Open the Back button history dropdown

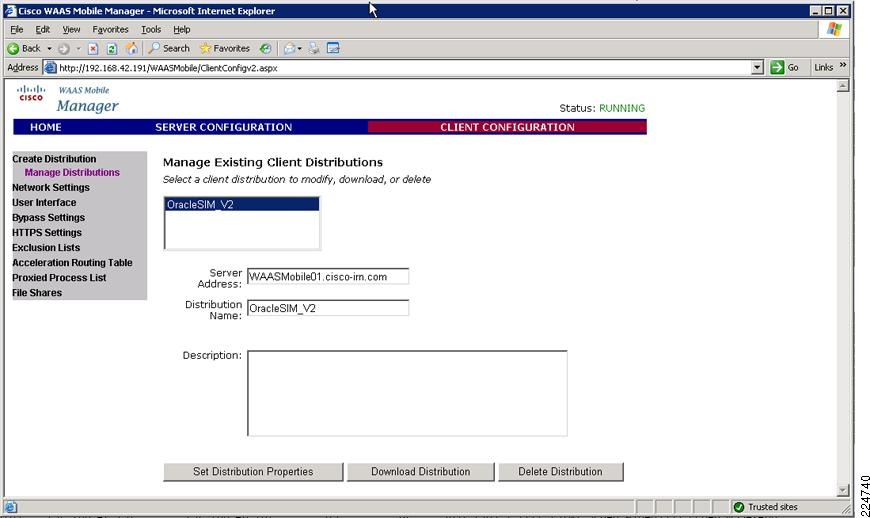[49, 49]
